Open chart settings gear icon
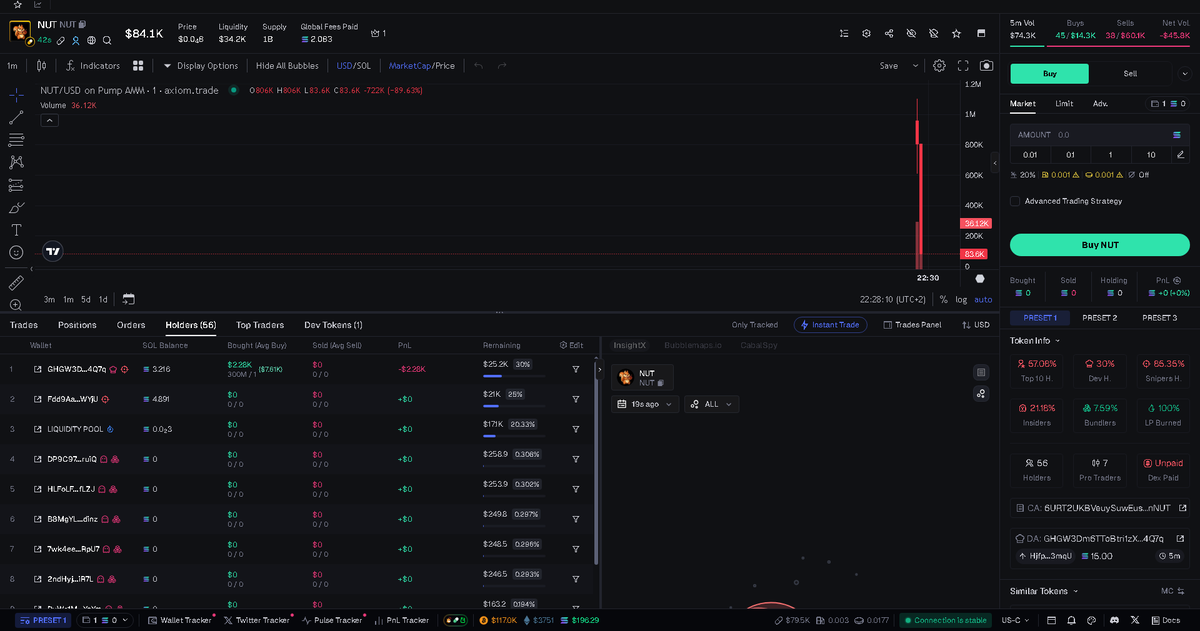The image size is (1200, 631). coord(940,66)
